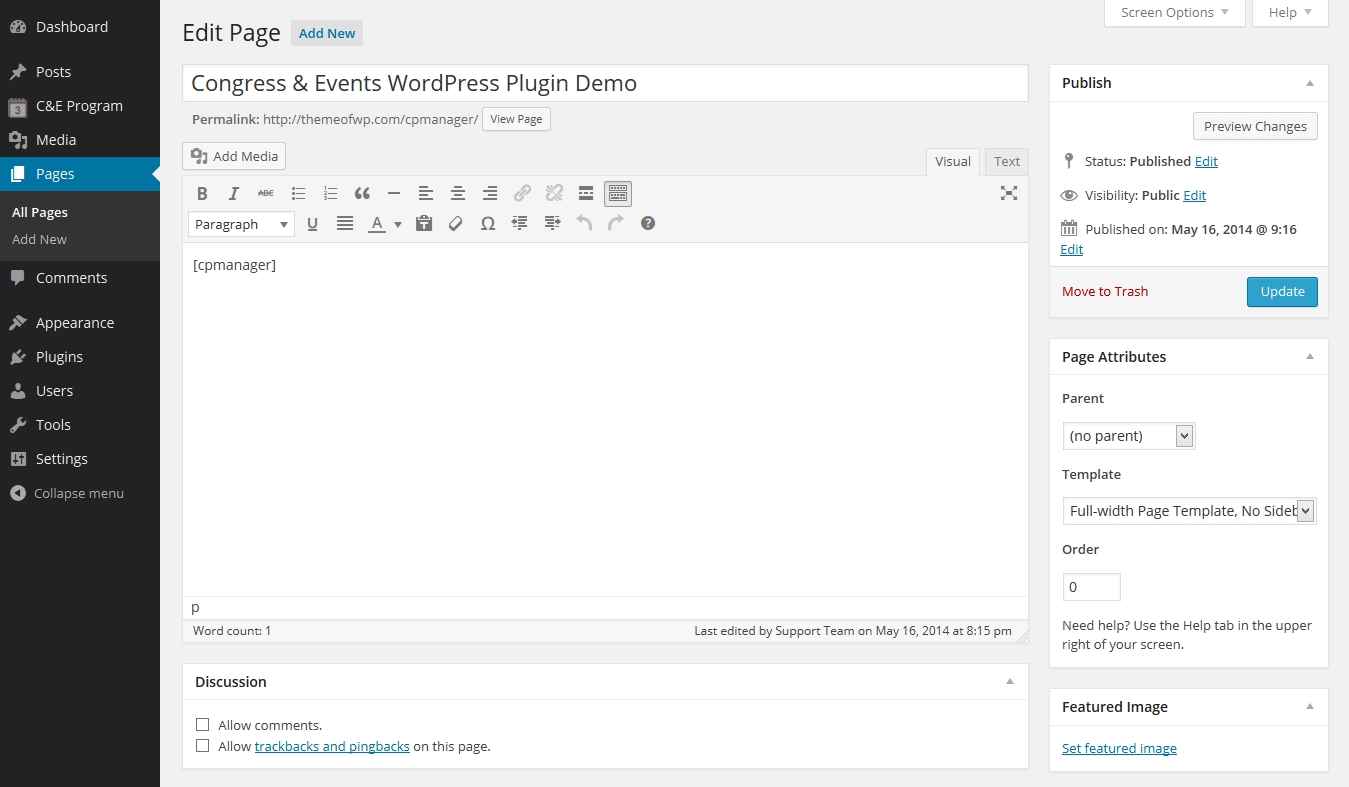Click the remove link icon
This screenshot has width=1349, height=787.
click(554, 193)
